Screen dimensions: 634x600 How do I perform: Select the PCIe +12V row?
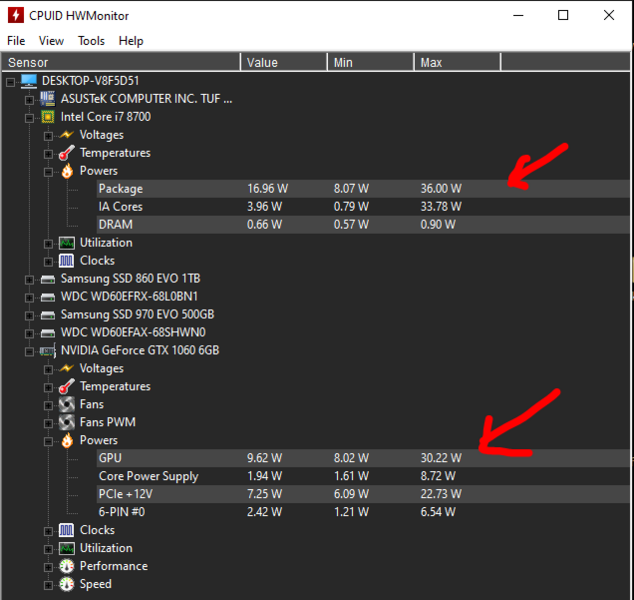[363, 494]
